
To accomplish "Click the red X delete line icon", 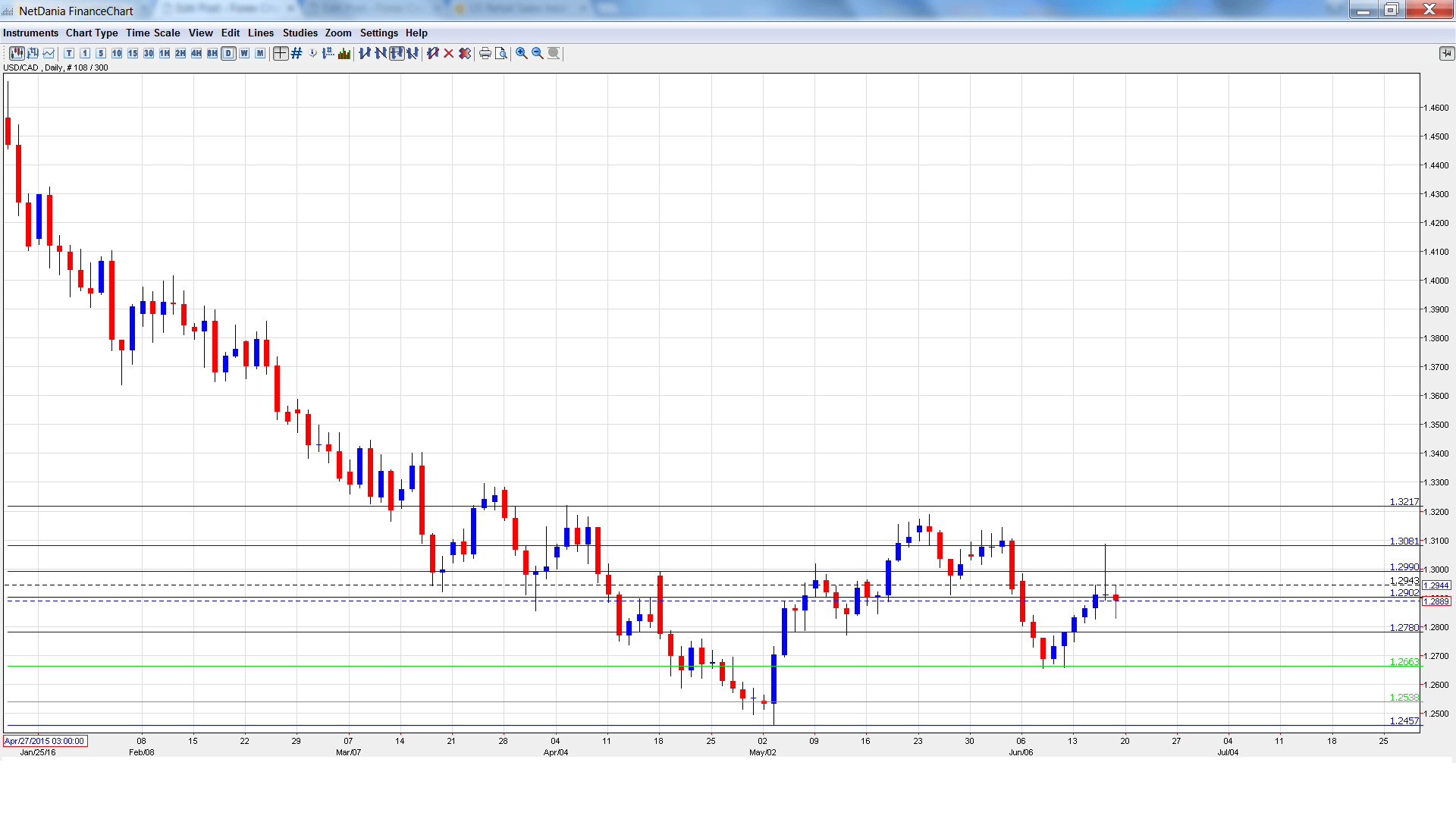I will 449,53.
